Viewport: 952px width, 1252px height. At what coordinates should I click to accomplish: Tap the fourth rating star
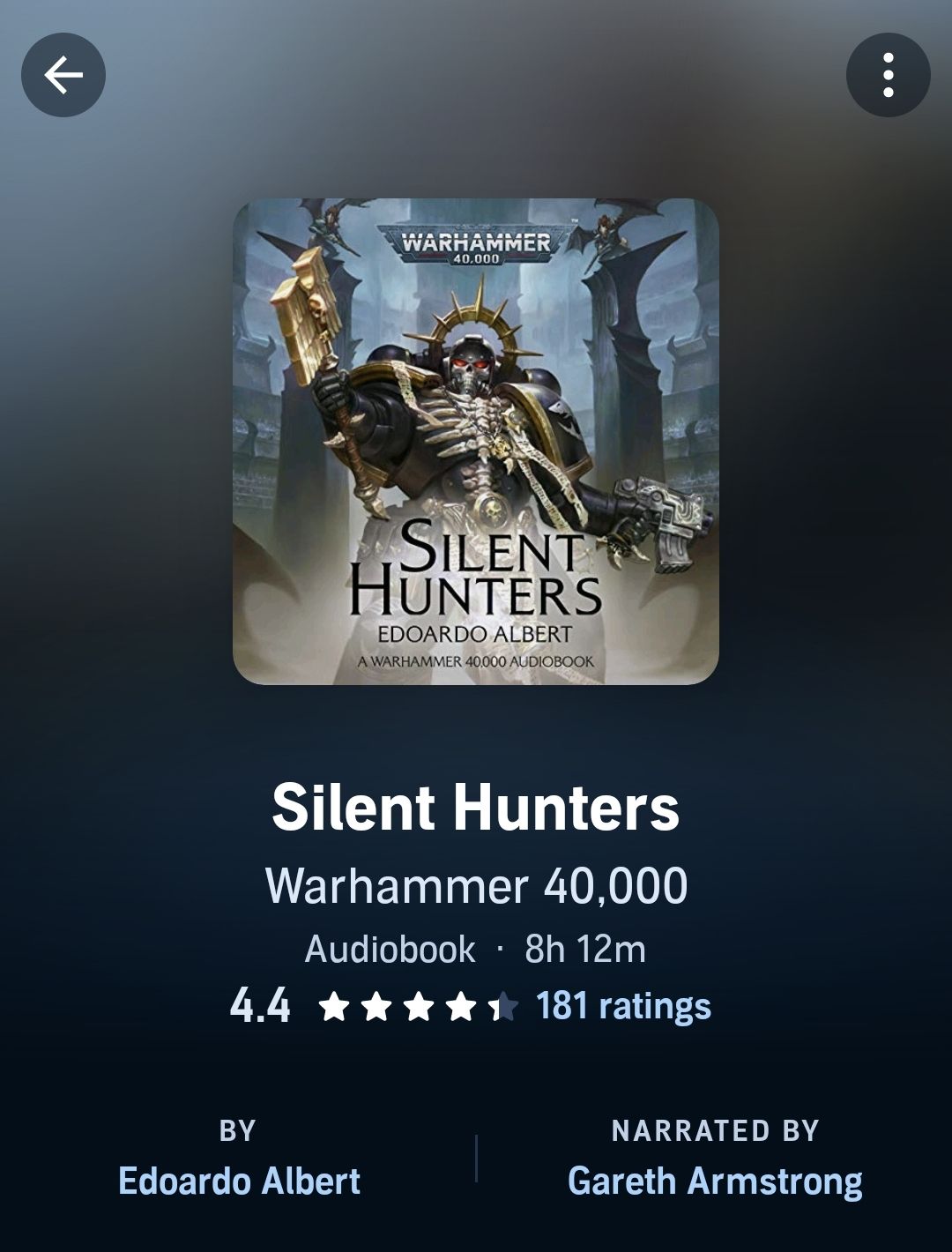pos(461,1006)
